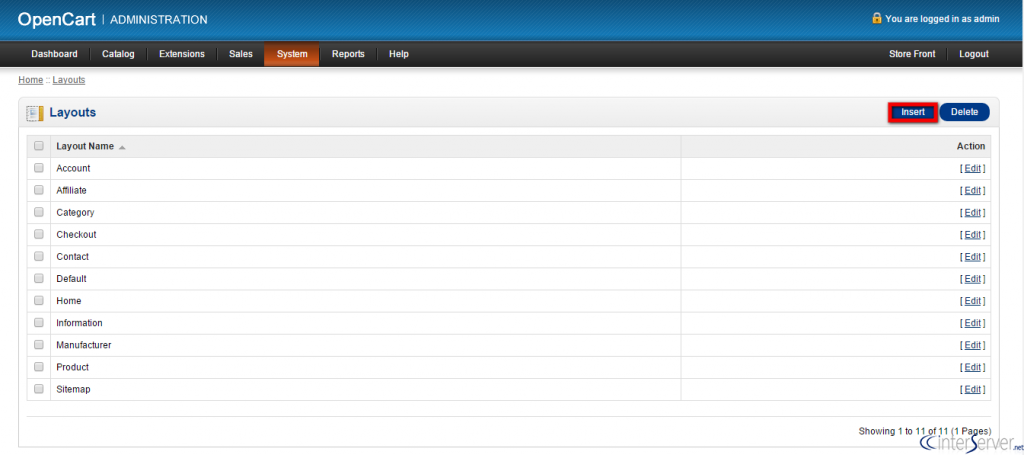Click the Layouts page heading
This screenshot has height=455, width=1024.
[x=72, y=112]
